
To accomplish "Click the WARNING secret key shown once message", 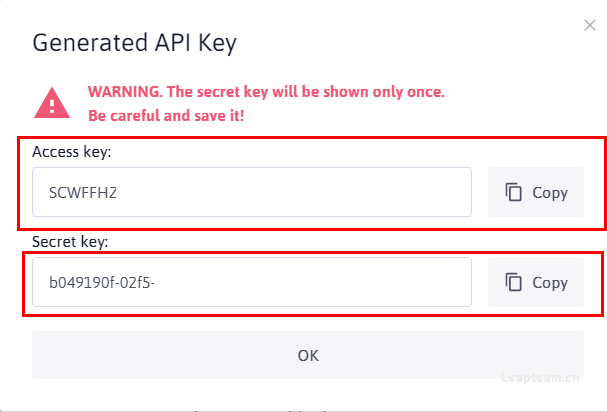I will pos(266,92).
